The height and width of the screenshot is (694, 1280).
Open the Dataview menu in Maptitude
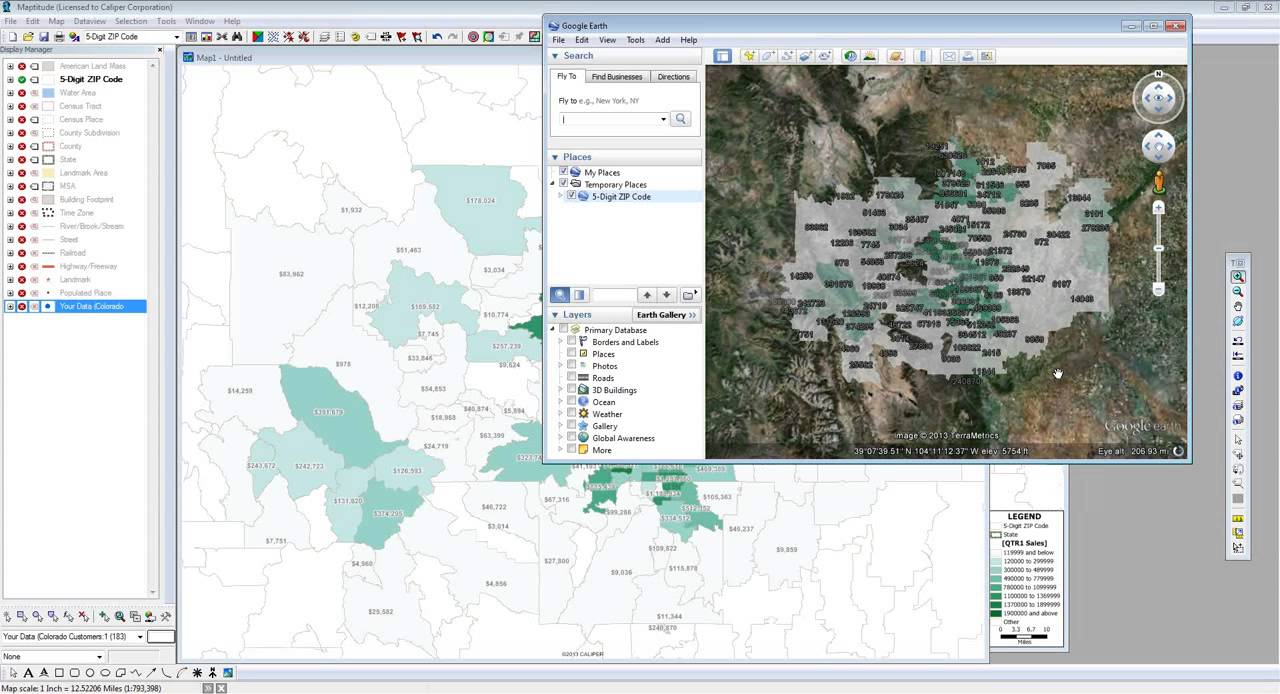(x=90, y=21)
